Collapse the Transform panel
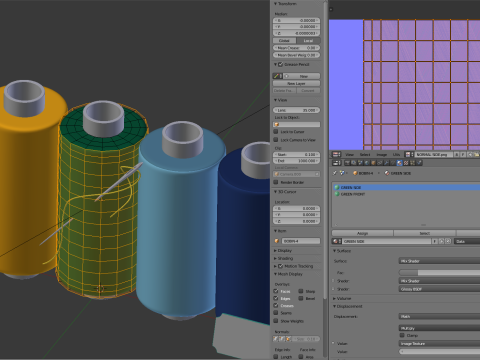The width and height of the screenshot is (480, 360). coord(276,4)
